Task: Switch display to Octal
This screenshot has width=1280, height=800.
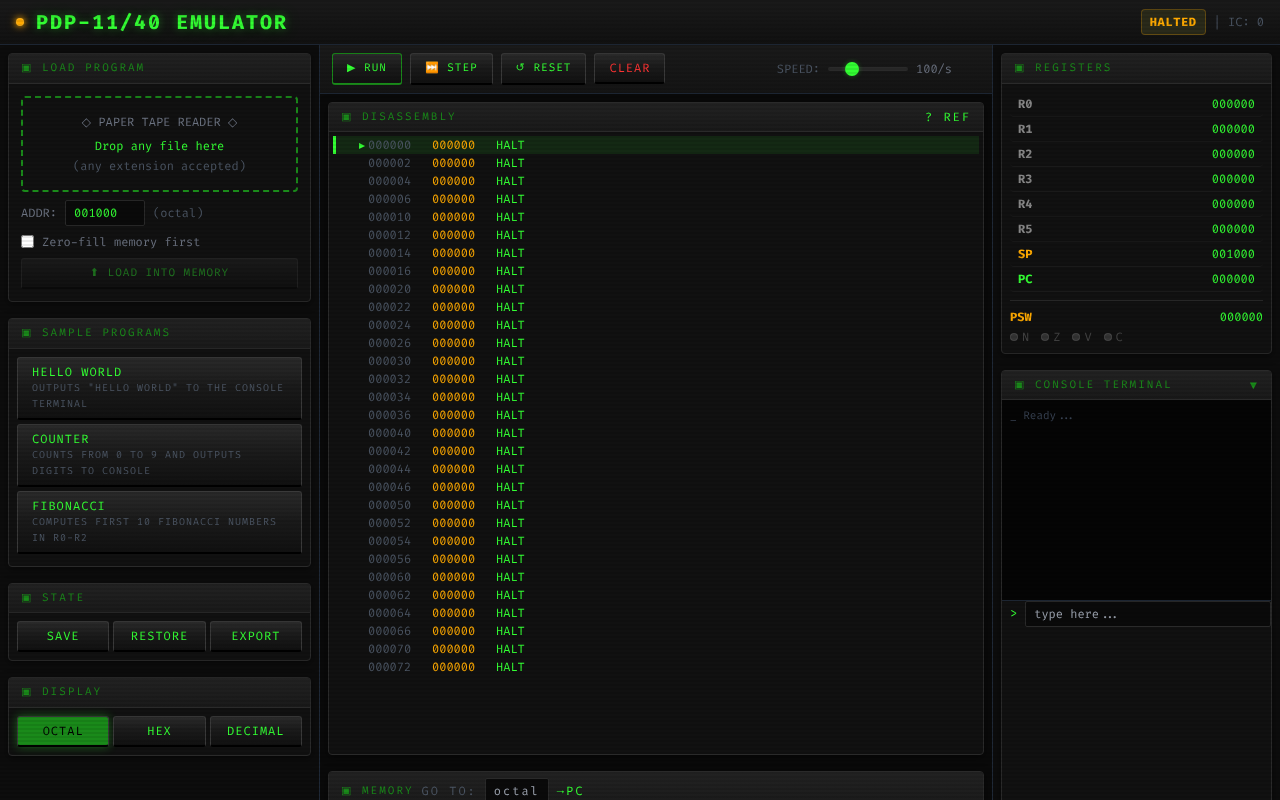Action: [x=63, y=731]
